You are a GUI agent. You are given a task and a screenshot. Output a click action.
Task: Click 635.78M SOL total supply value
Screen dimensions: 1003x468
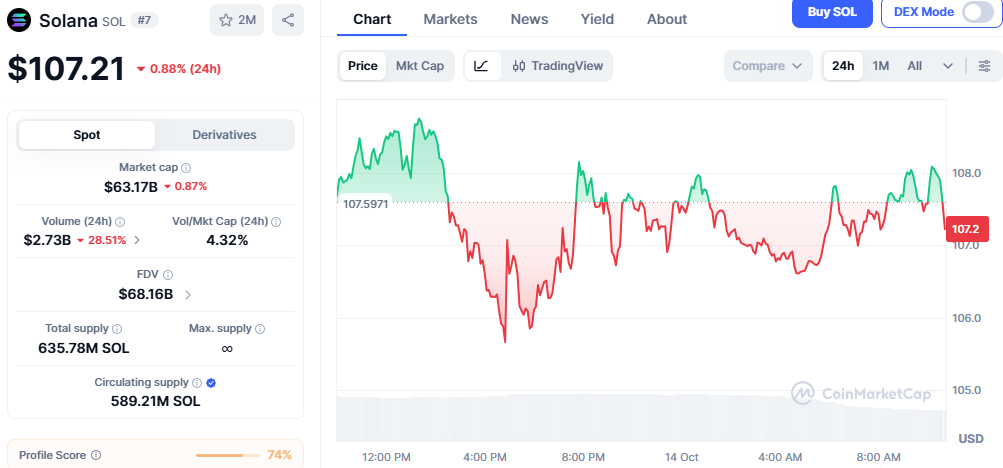pos(84,348)
